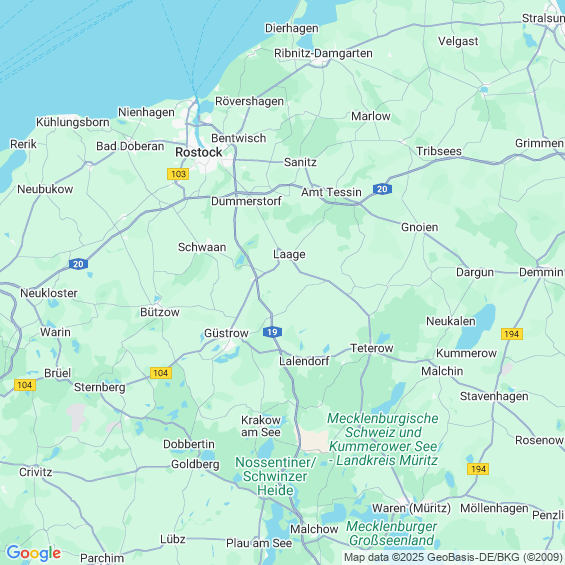Click the 194 shield below Rosenow

pos(478,469)
